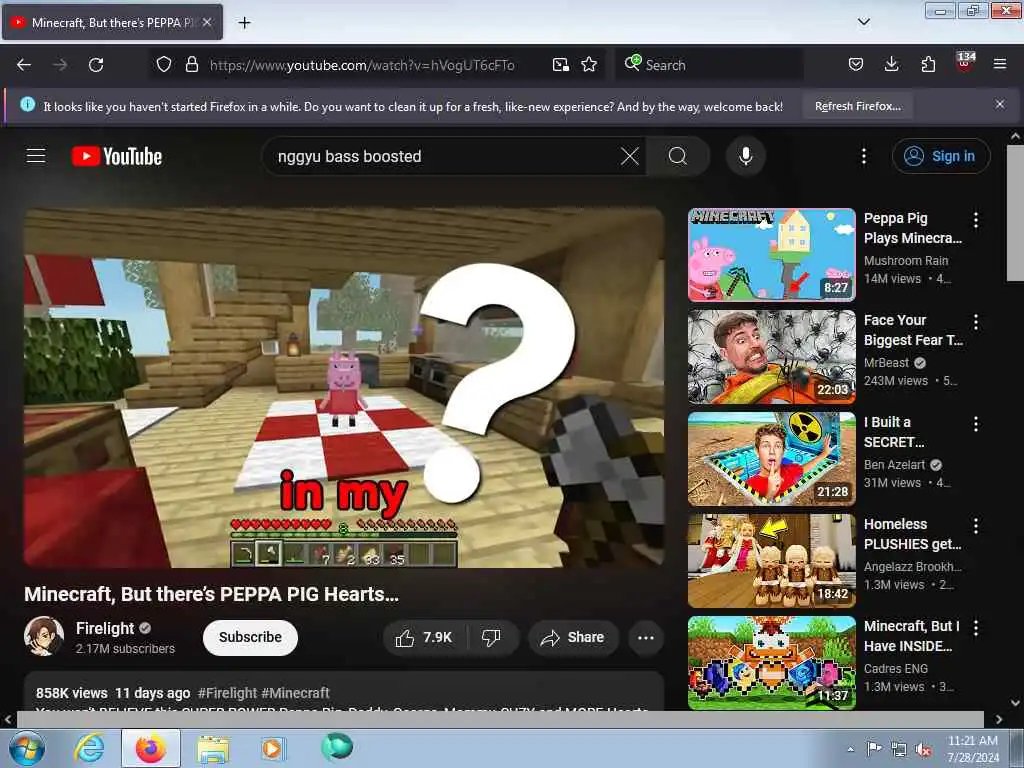Screen dimensions: 1024x768
Task: Launch Internet Explorer from the taskbar
Action: click(x=89, y=748)
